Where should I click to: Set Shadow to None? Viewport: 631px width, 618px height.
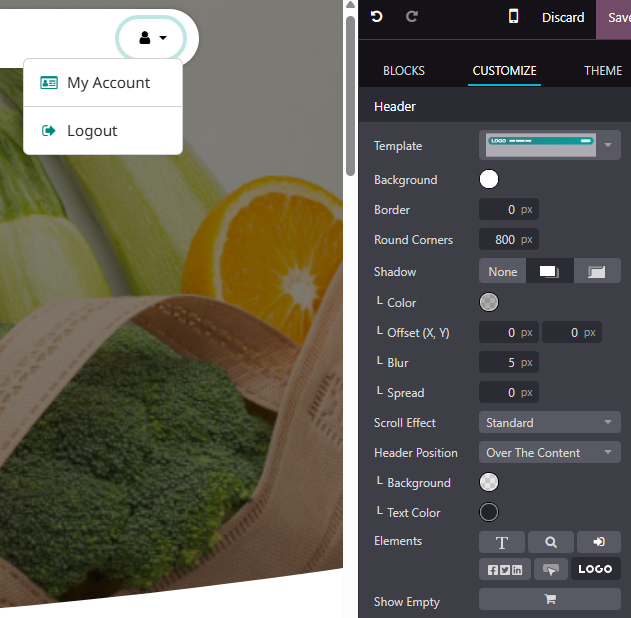click(x=502, y=272)
